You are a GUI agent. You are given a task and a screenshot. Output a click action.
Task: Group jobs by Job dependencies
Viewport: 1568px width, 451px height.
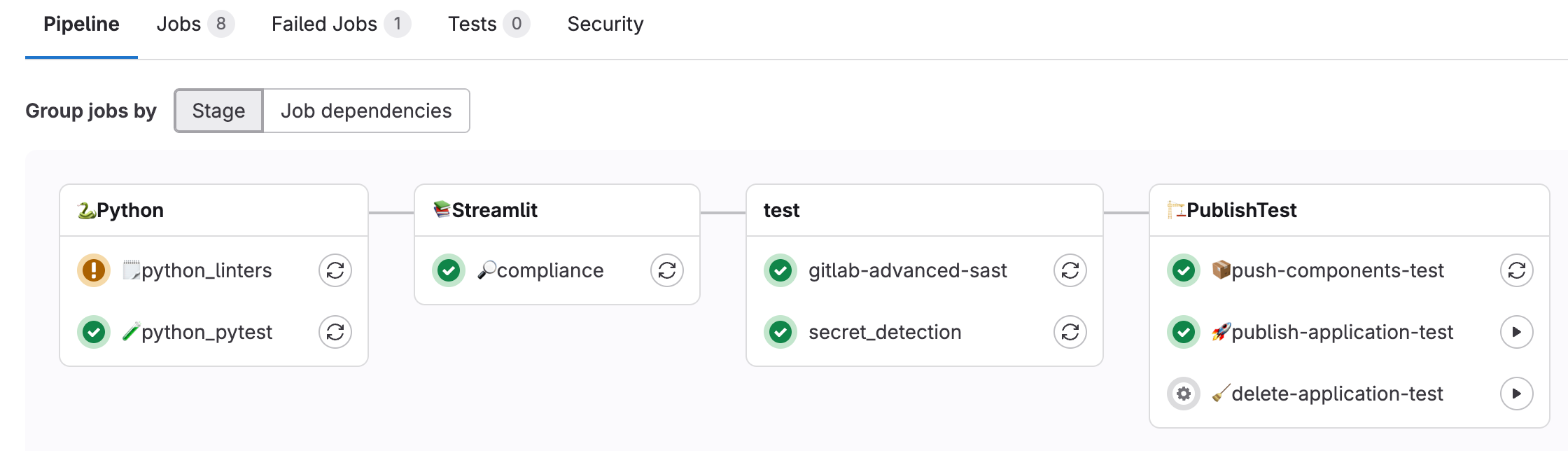tap(366, 111)
